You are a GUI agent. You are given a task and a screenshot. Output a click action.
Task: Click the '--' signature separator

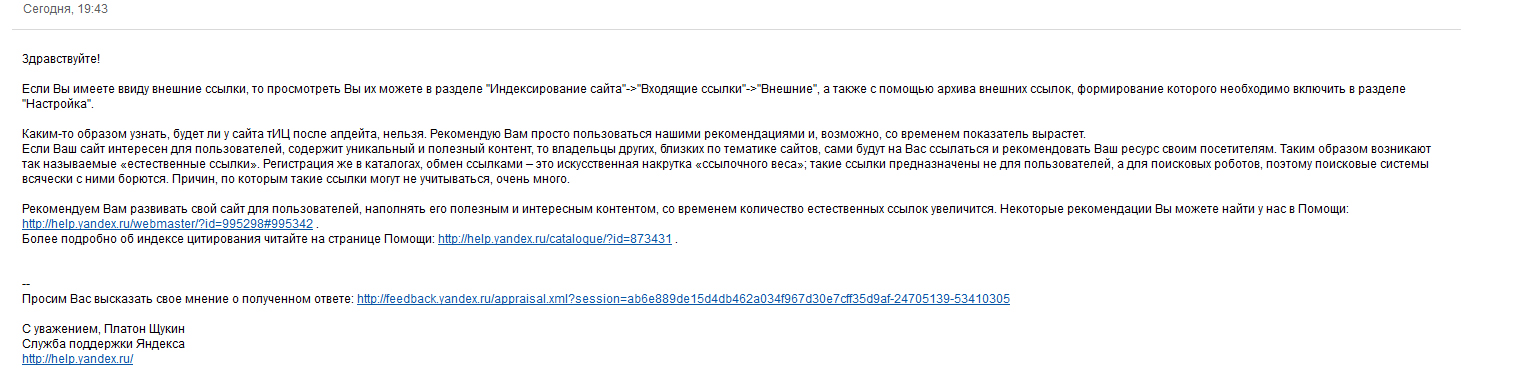click(x=26, y=284)
